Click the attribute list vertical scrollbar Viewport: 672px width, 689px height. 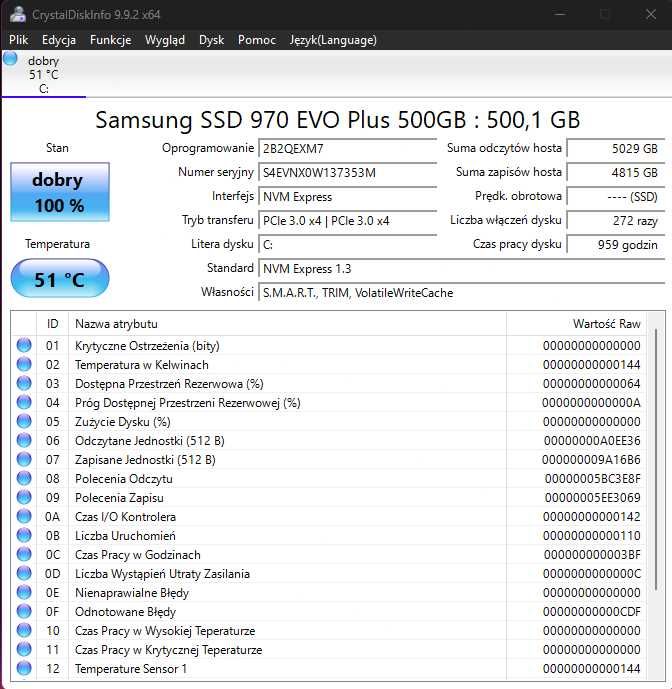(x=655, y=459)
